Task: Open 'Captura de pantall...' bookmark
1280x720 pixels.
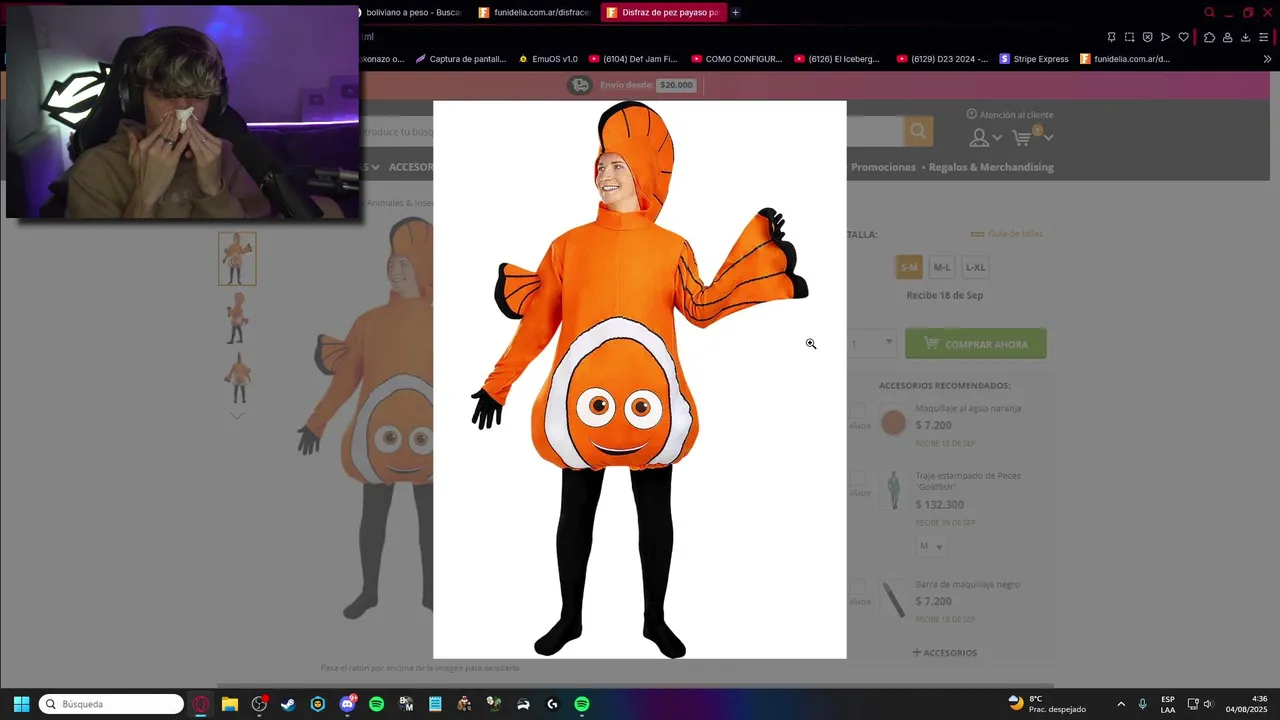Action: 461,59
